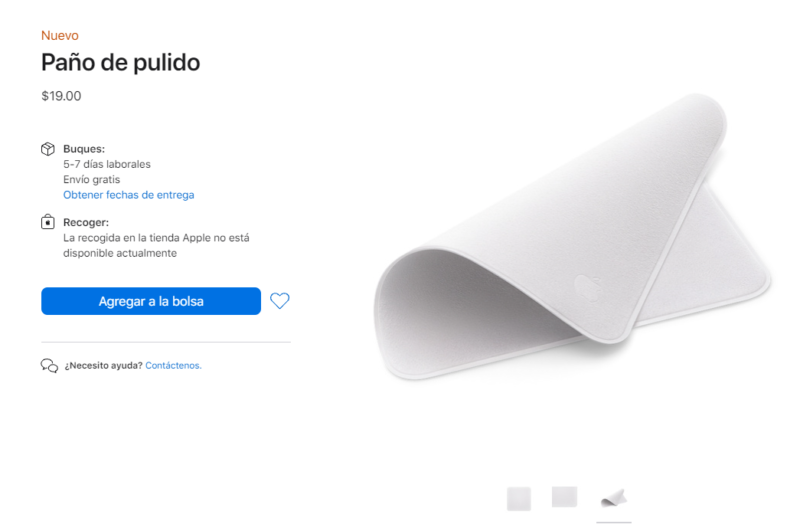This screenshot has height=531, width=800.
Task: Click the large folded cloth product image
Action: (572, 237)
